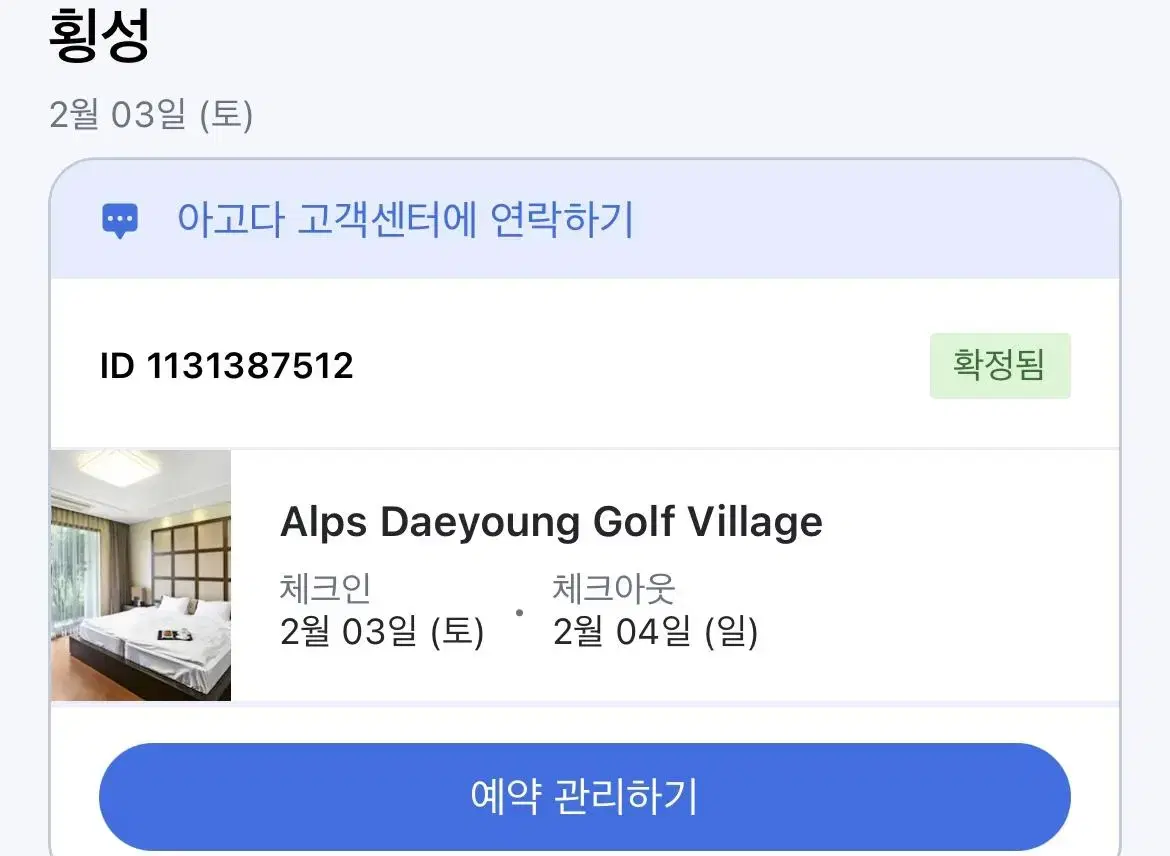The height and width of the screenshot is (856, 1170).
Task: Tap the word Village in the hotel name
Action: click(754, 522)
